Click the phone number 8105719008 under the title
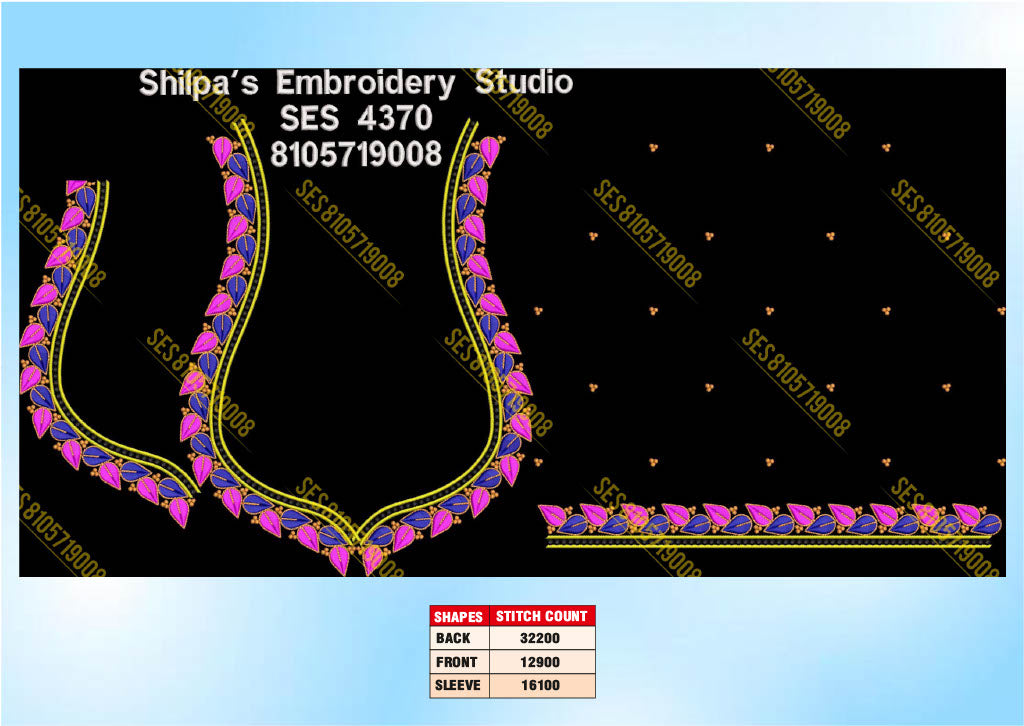The height and width of the screenshot is (726, 1024). [356, 155]
